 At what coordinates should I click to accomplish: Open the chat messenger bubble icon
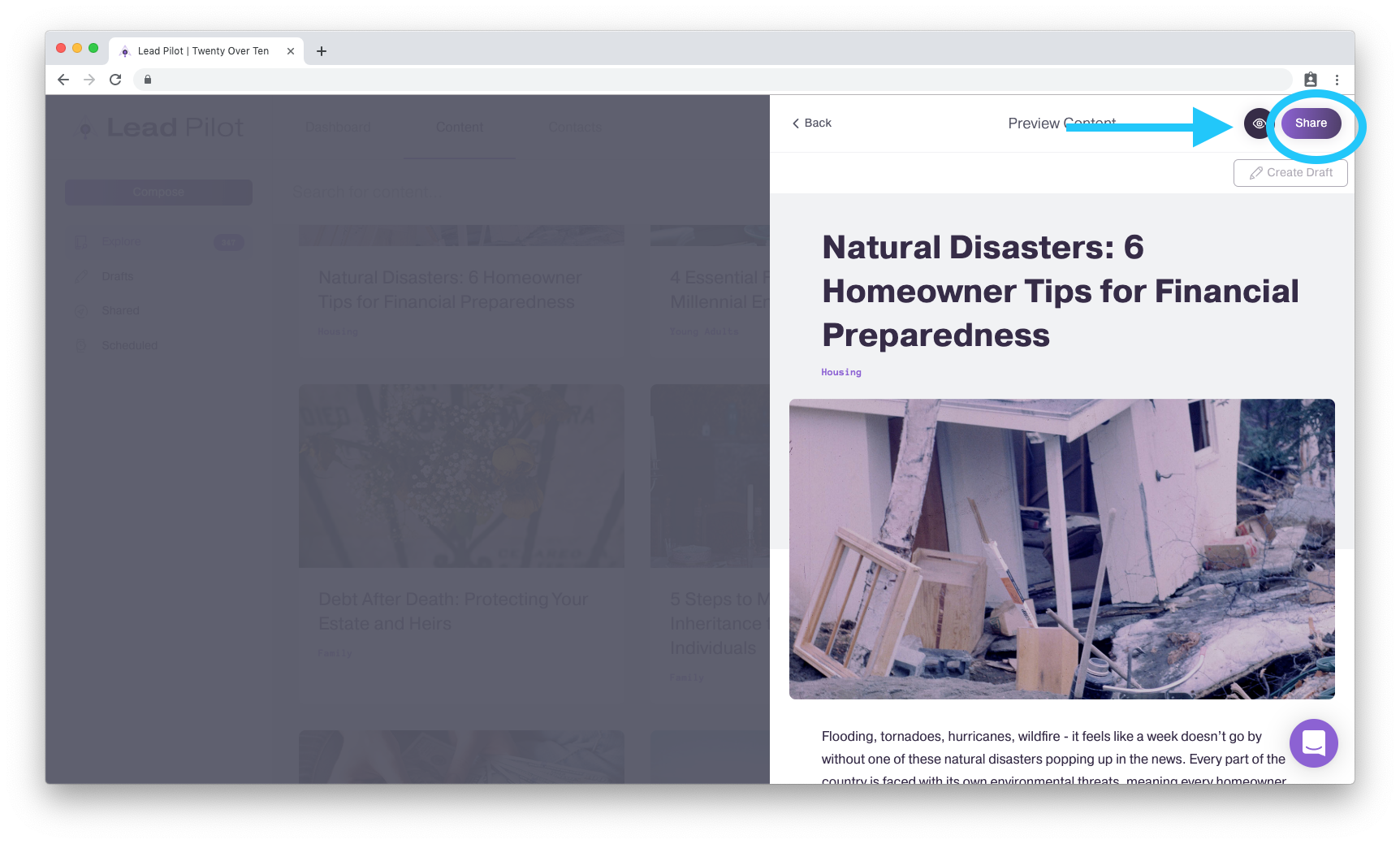(x=1313, y=743)
